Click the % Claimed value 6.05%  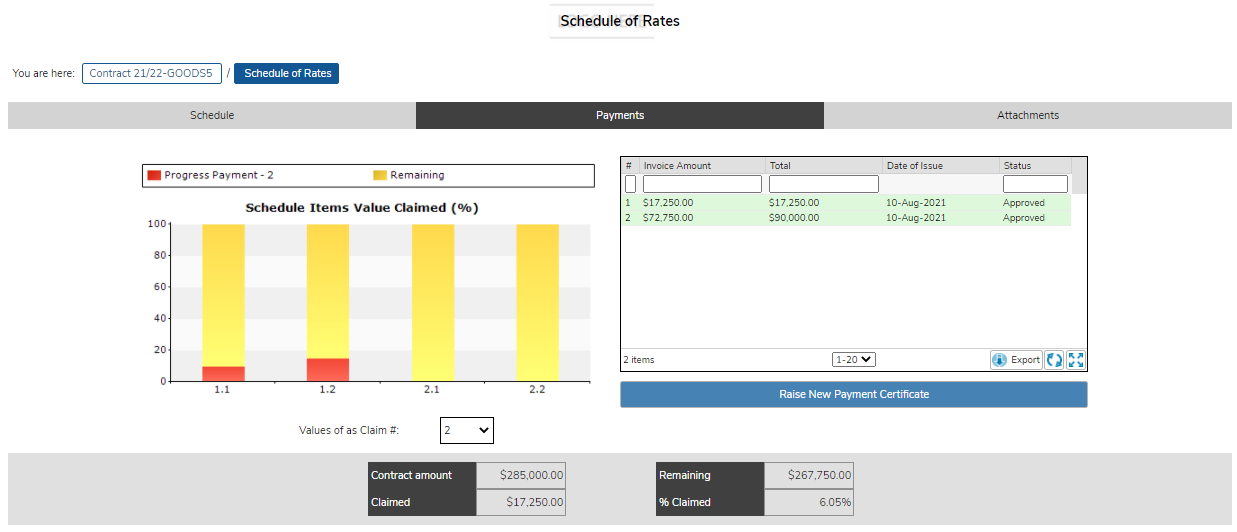coord(809,502)
